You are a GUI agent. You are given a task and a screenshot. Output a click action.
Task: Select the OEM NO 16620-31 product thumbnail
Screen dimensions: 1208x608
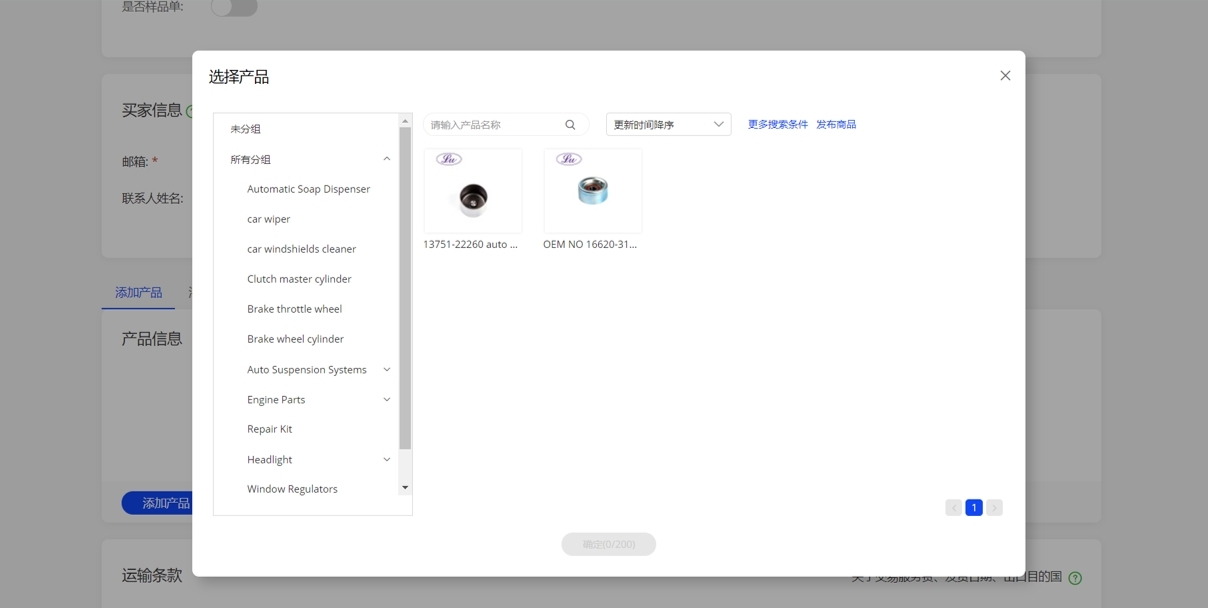tap(593, 191)
